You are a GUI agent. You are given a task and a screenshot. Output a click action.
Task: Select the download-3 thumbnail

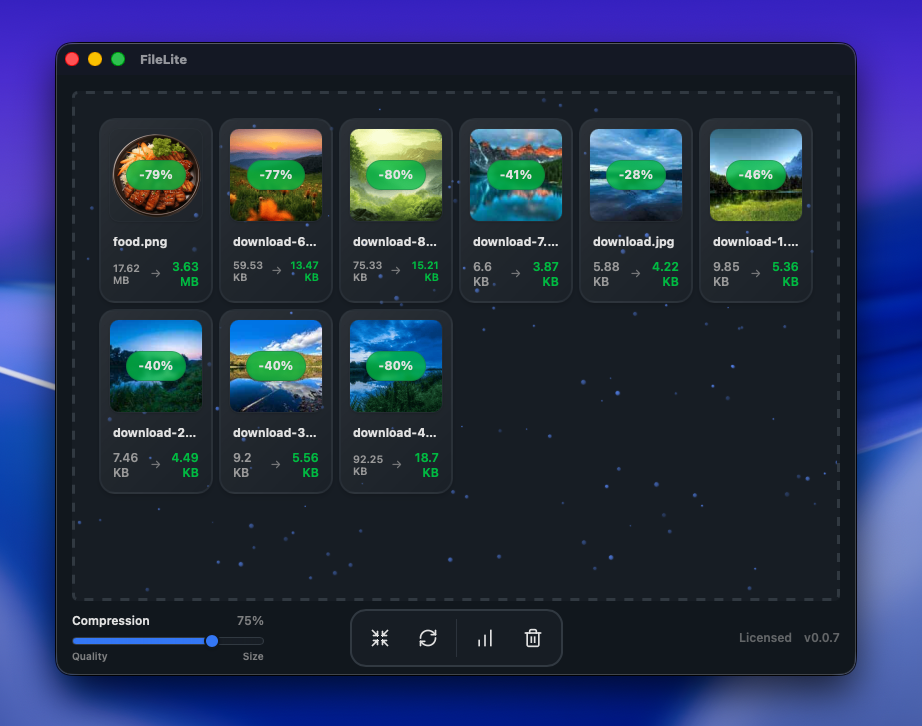(x=275, y=365)
